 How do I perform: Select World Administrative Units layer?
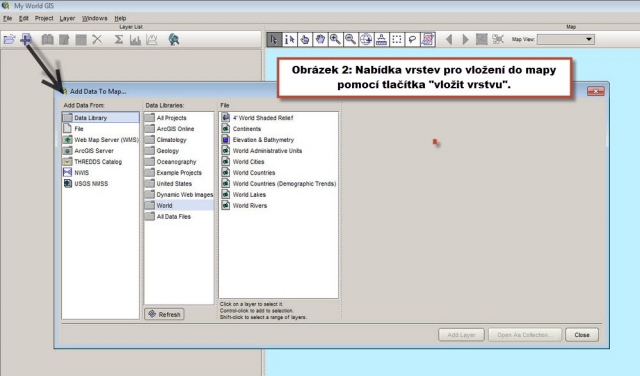point(279,151)
